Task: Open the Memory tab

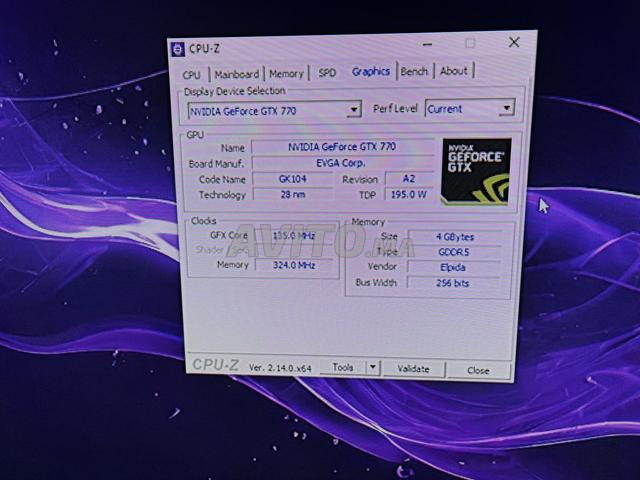Action: click(286, 74)
